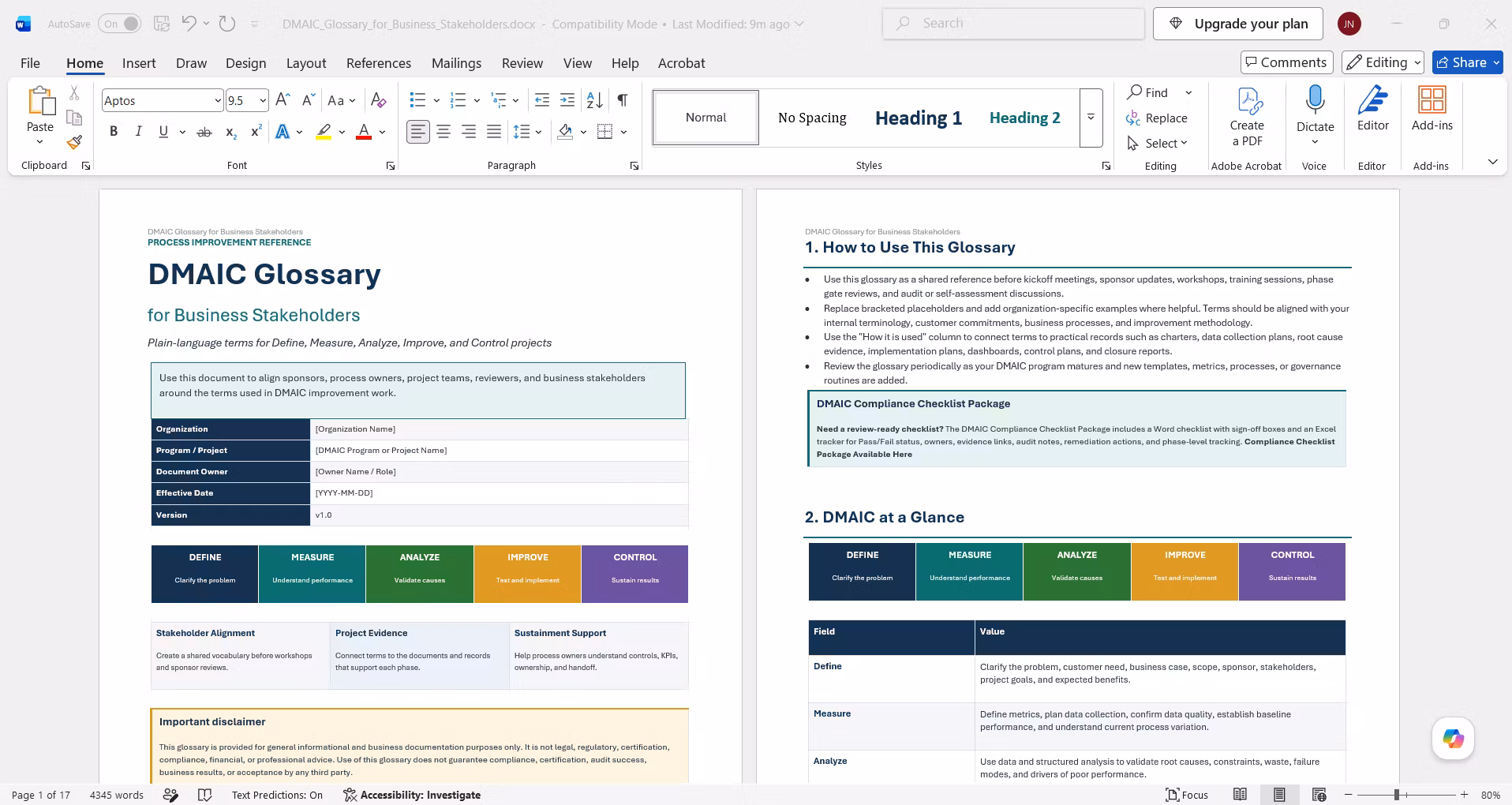Switch to Read Mode view
The width and height of the screenshot is (1512, 805).
pyautogui.click(x=1240, y=795)
